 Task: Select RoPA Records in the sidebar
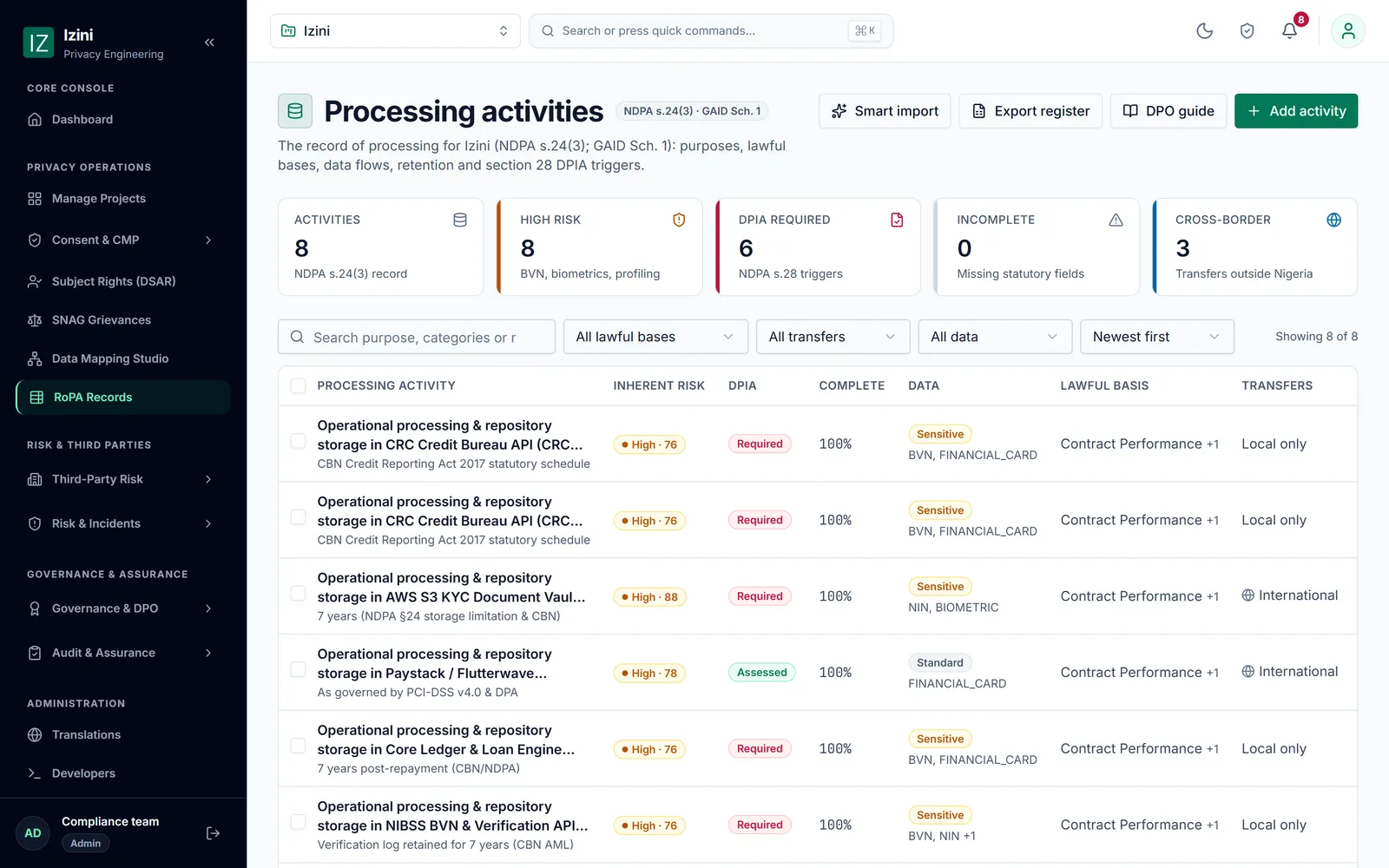coord(123,398)
